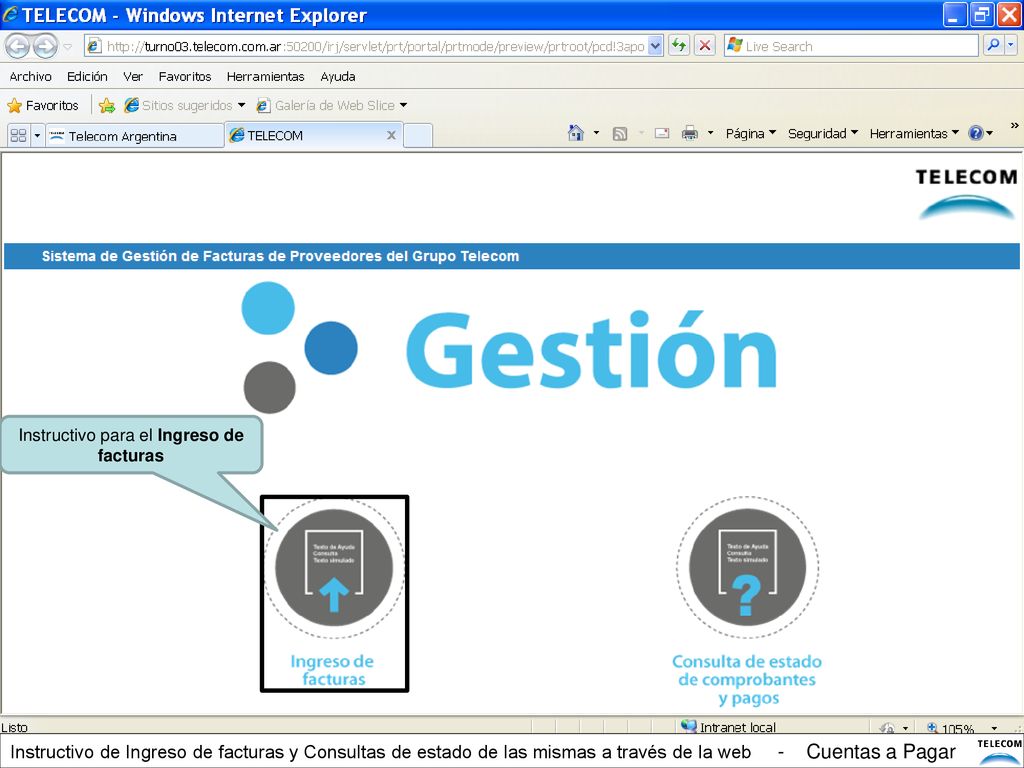Screen dimensions: 1024x768
Task: Open the Favoritos menu in menu bar
Action: [185, 76]
